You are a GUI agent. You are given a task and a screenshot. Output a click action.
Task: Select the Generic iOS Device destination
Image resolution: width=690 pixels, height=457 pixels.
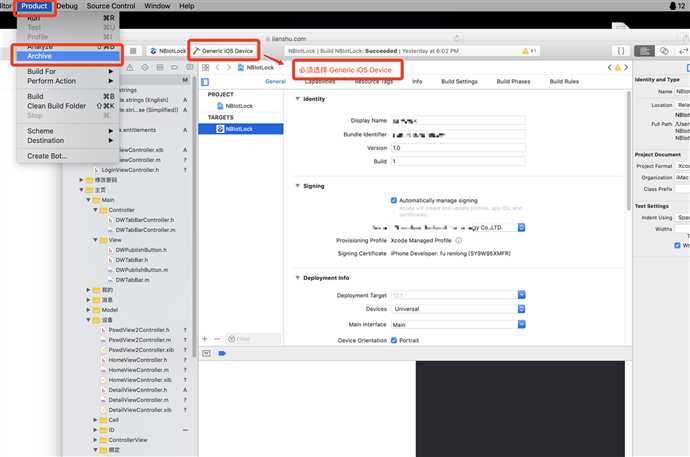[x=224, y=51]
